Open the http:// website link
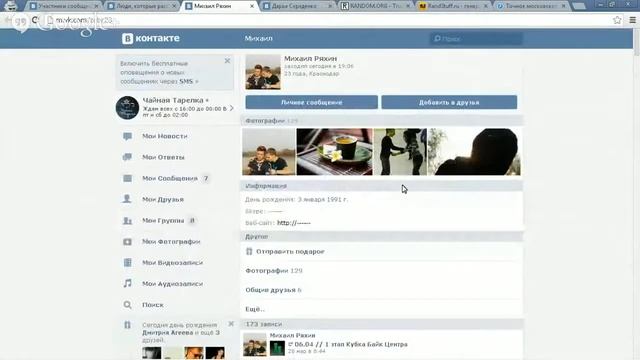 (294, 223)
